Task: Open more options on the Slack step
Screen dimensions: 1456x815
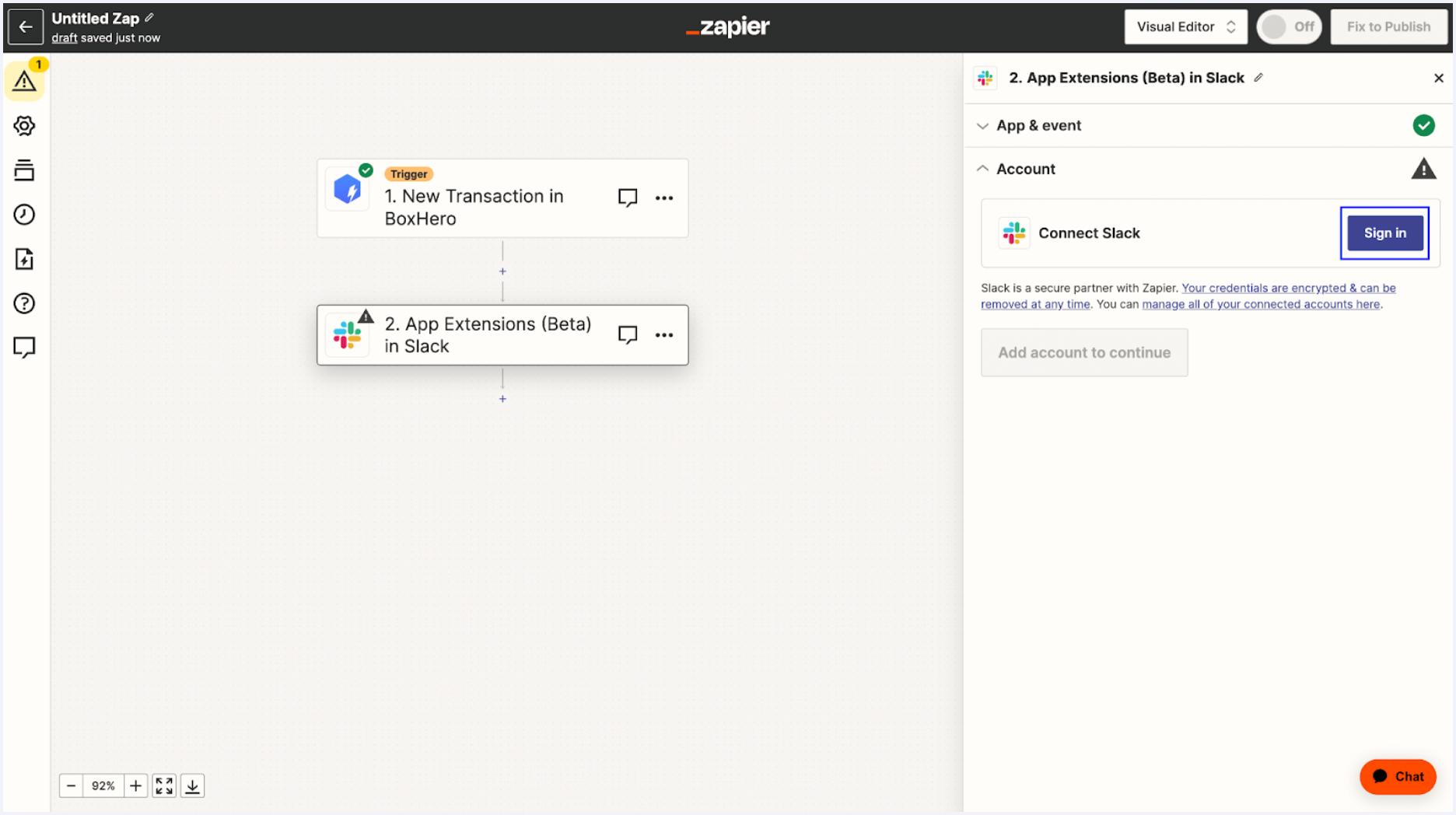Action: (664, 334)
